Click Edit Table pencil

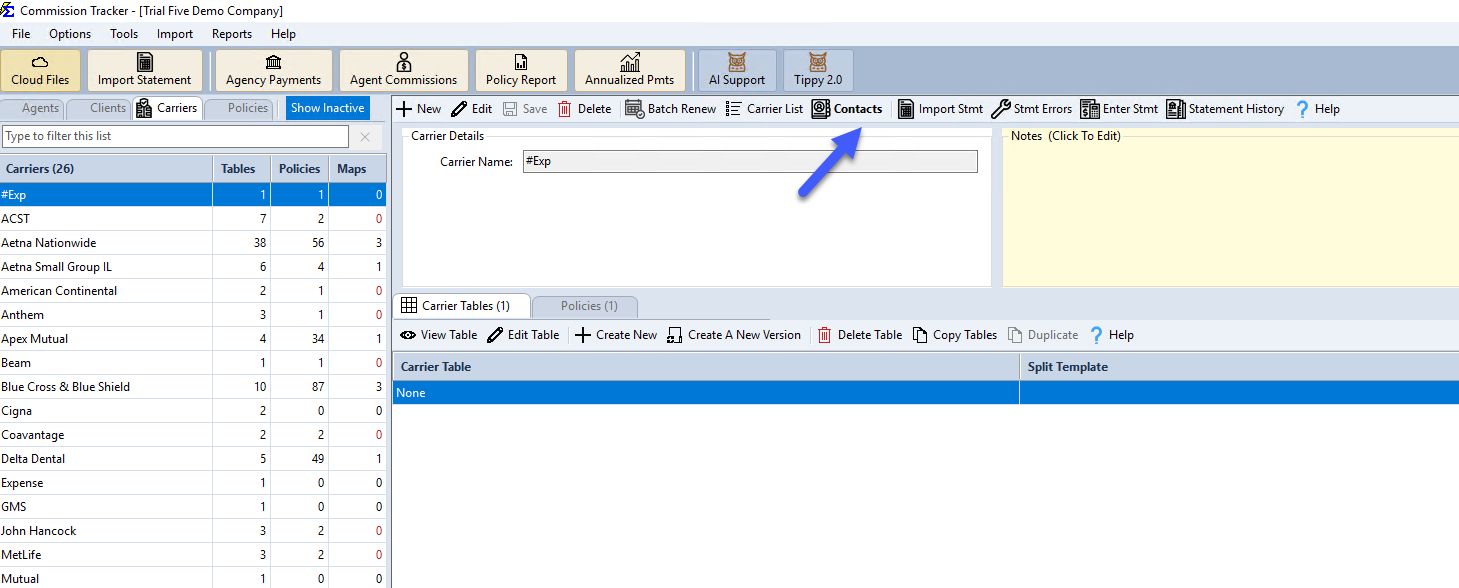(x=524, y=335)
